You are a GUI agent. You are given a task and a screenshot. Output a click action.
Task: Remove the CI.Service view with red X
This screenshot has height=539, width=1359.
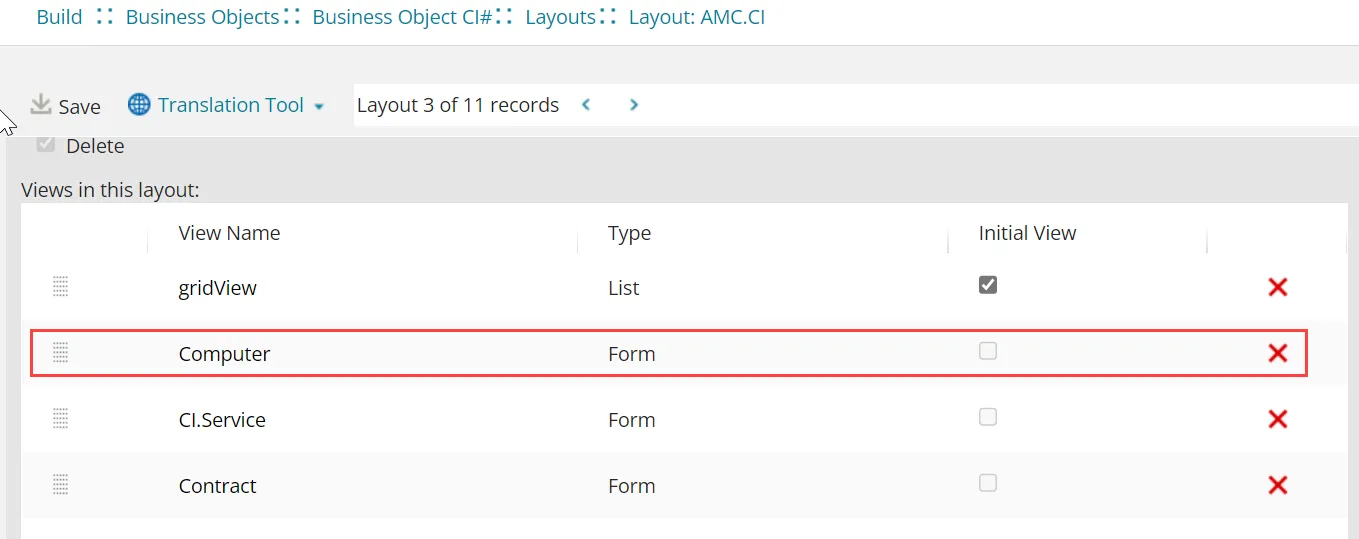coord(1277,419)
